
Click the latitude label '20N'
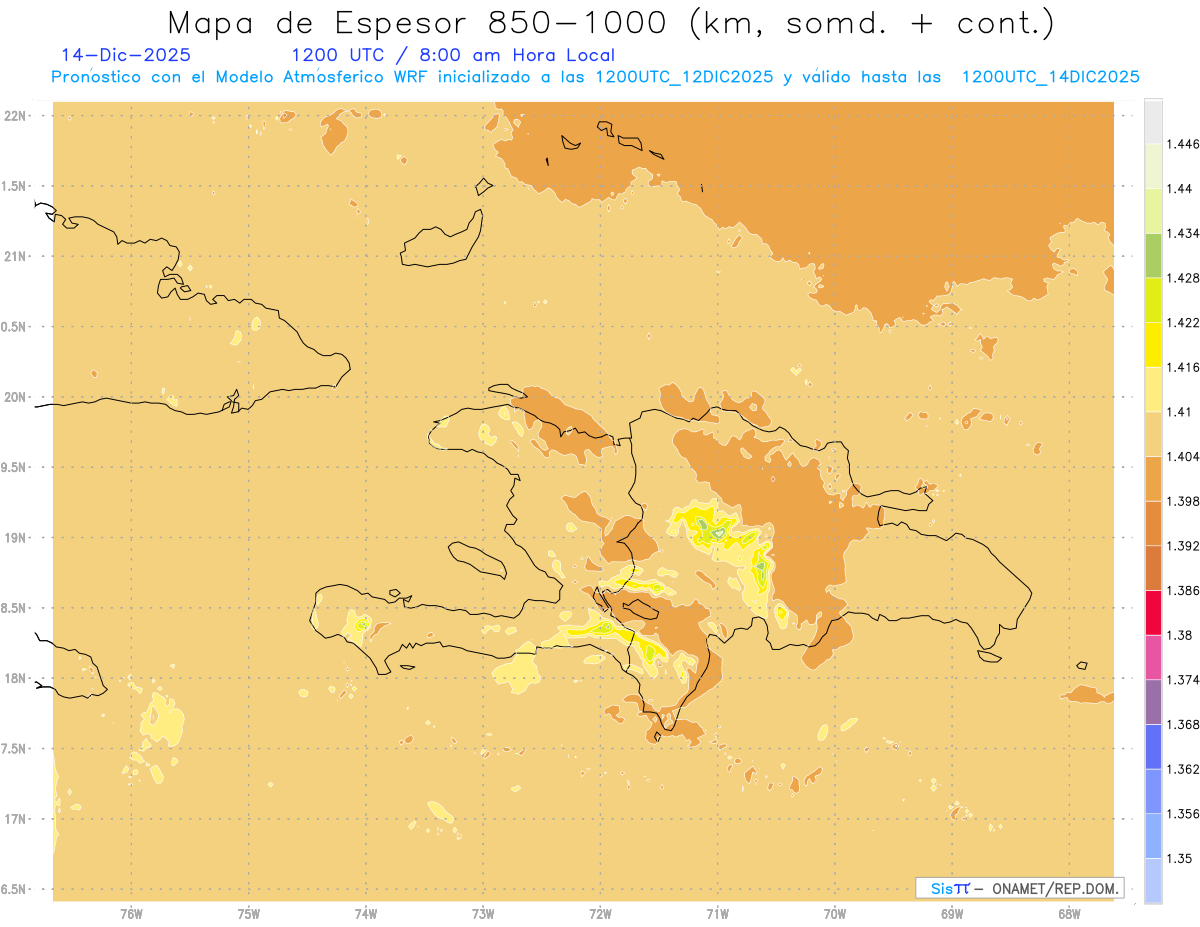pyautogui.click(x=15, y=397)
